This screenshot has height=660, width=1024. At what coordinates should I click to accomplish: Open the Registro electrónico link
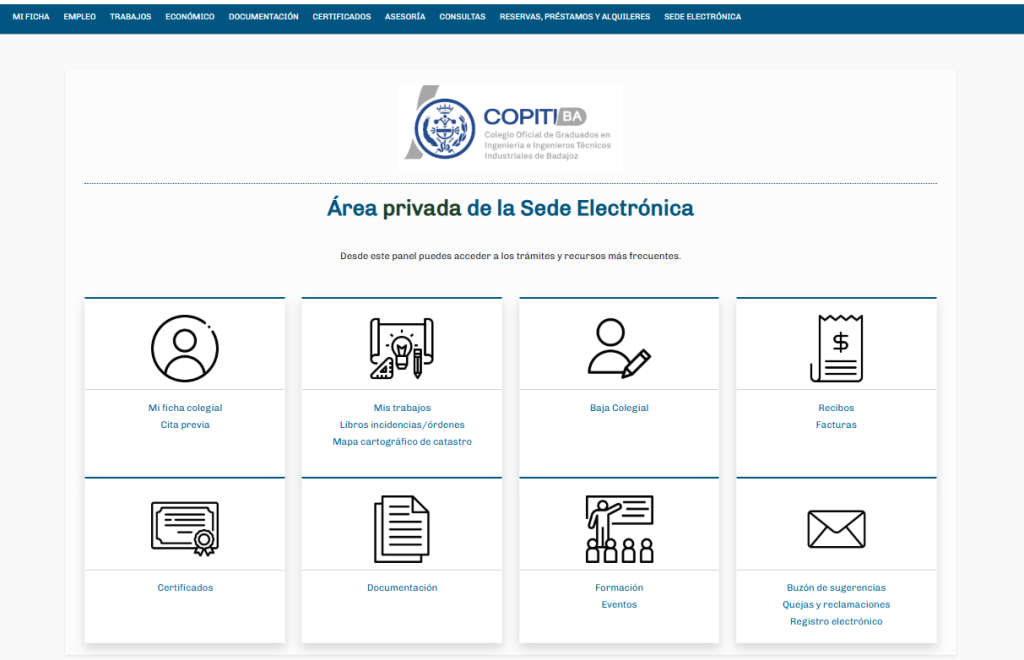coord(836,621)
